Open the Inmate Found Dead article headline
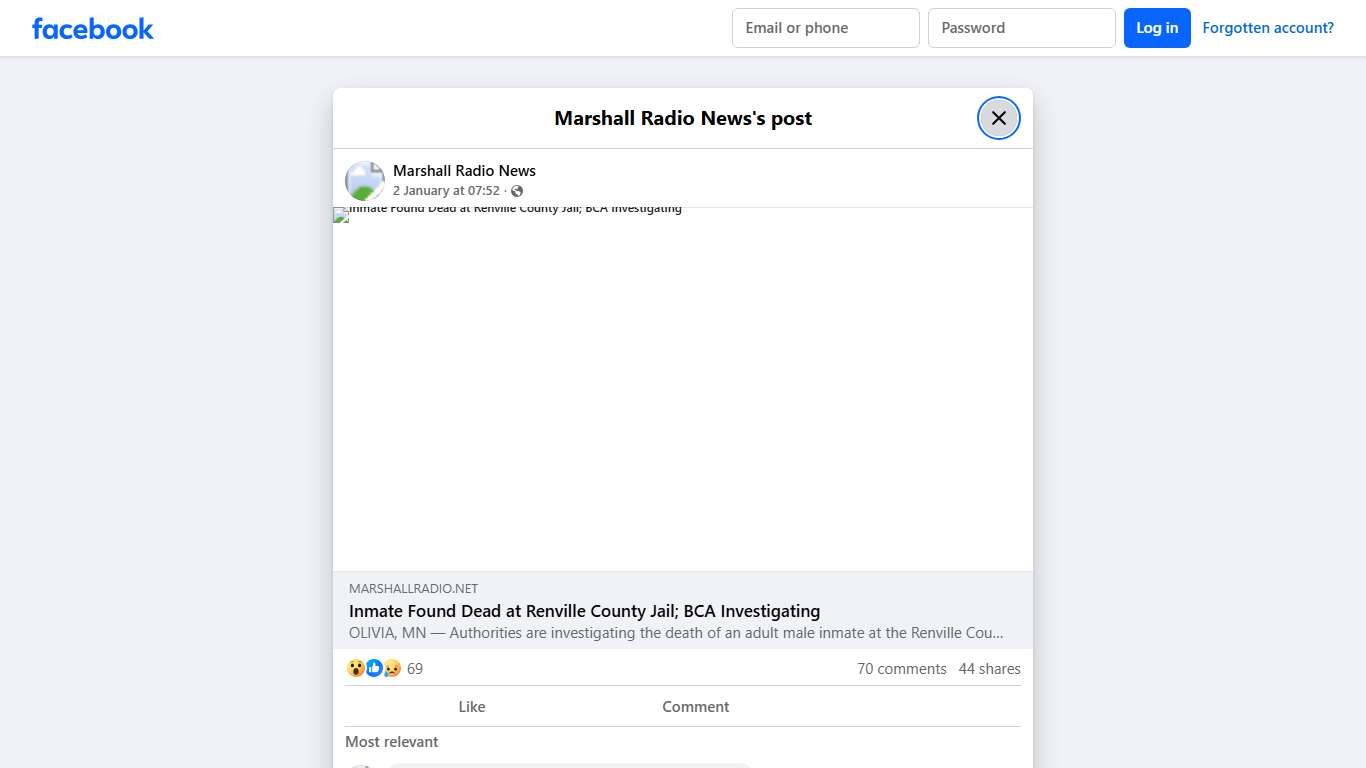Screen dimensions: 1366x768 (584, 611)
